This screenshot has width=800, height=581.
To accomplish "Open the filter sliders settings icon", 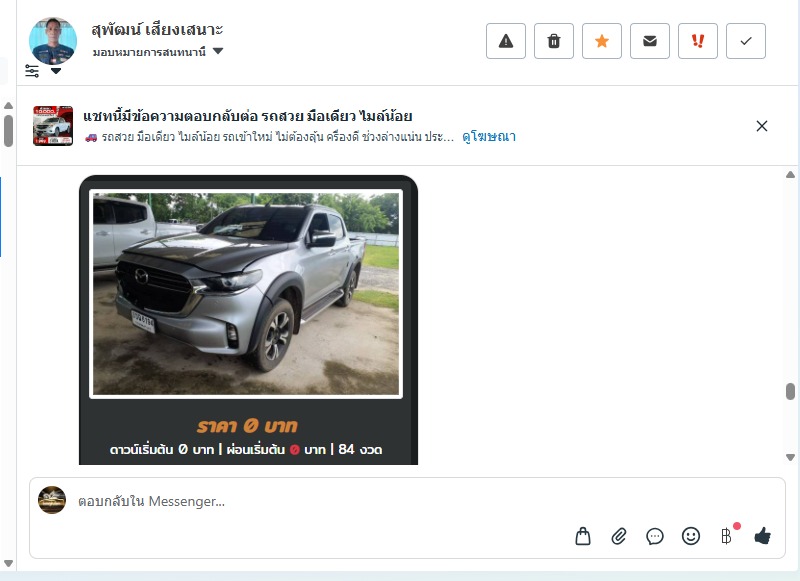I will pyautogui.click(x=32, y=71).
